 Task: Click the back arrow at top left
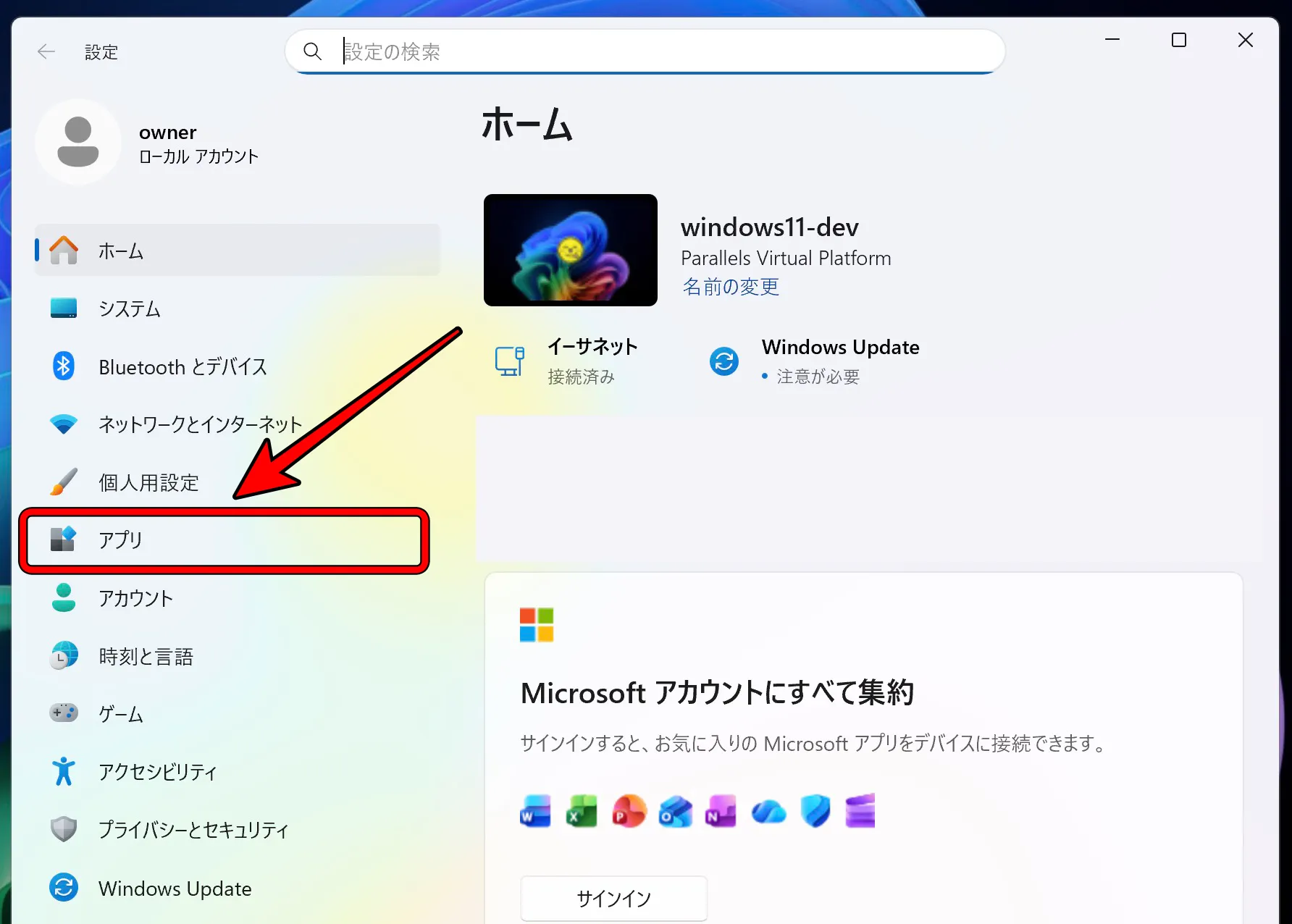tap(46, 51)
